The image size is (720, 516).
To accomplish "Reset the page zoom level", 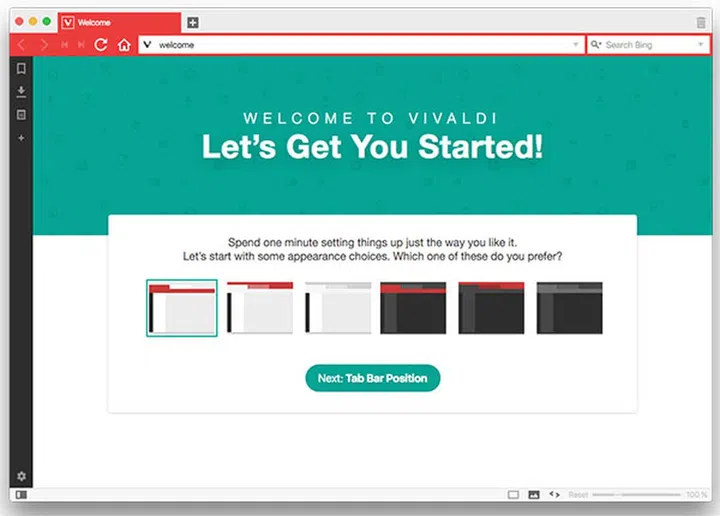I will coord(578,494).
